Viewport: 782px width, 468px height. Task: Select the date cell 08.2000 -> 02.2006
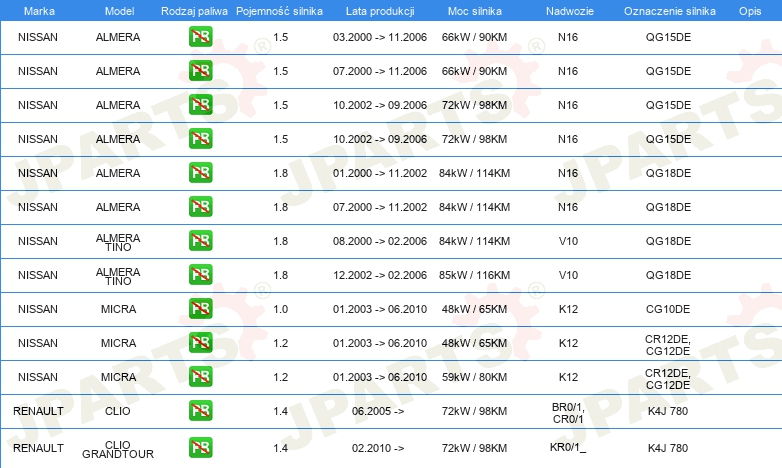click(x=380, y=241)
